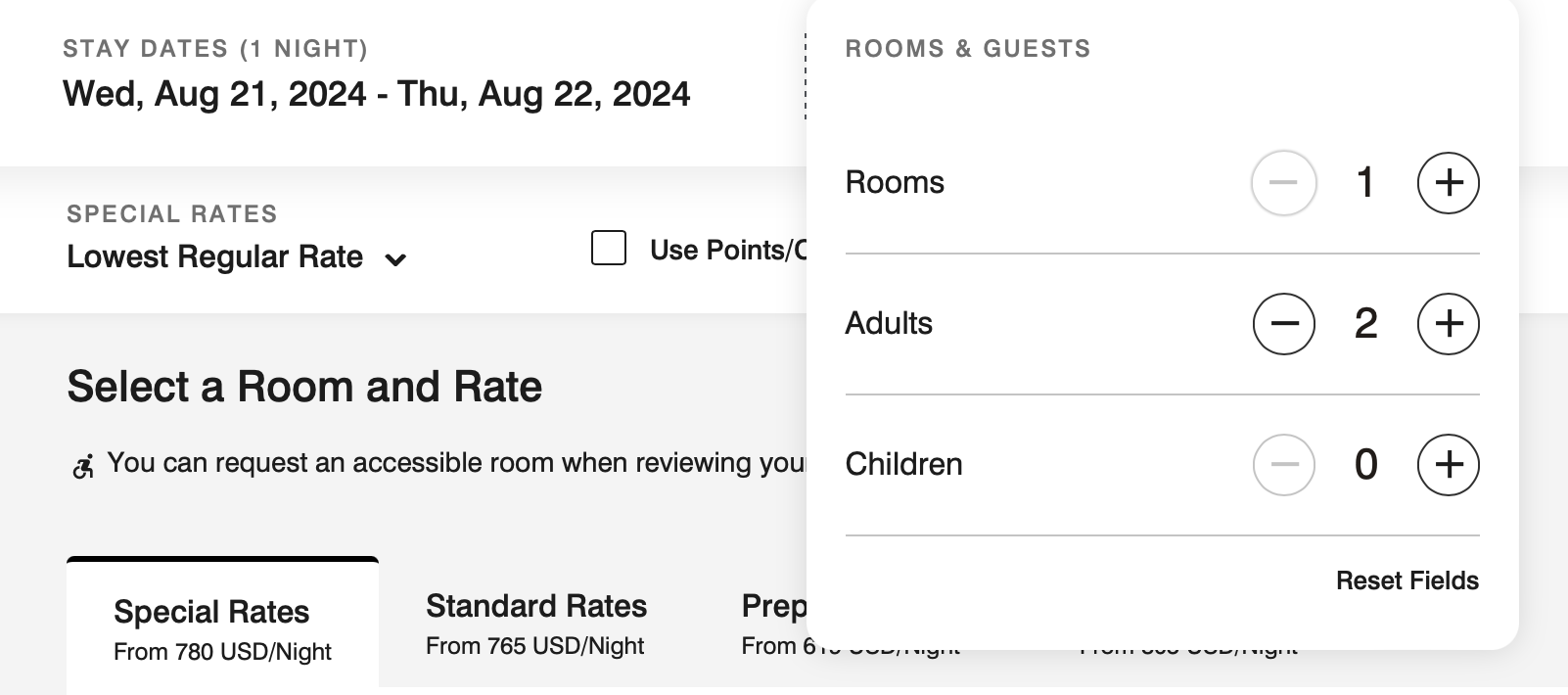1568x695 pixels.
Task: Open the Lowest Regular Rate dropdown
Action: tap(215, 257)
